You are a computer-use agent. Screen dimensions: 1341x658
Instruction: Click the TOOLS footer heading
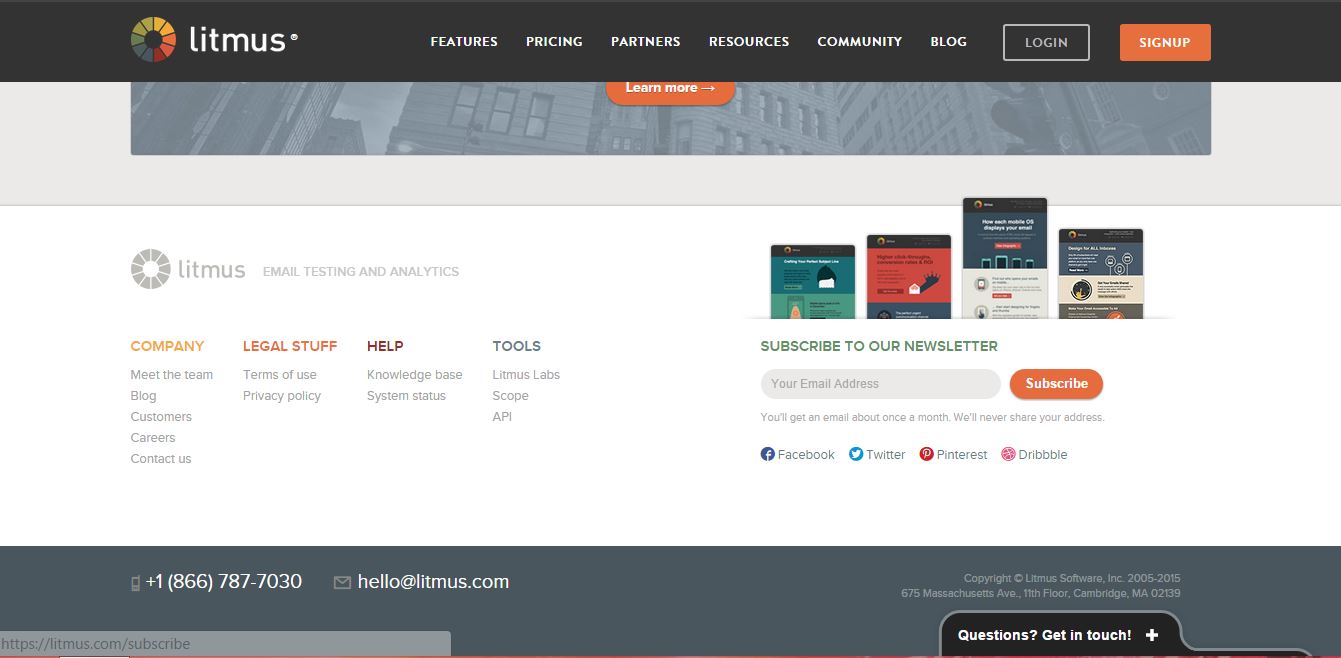click(x=516, y=346)
